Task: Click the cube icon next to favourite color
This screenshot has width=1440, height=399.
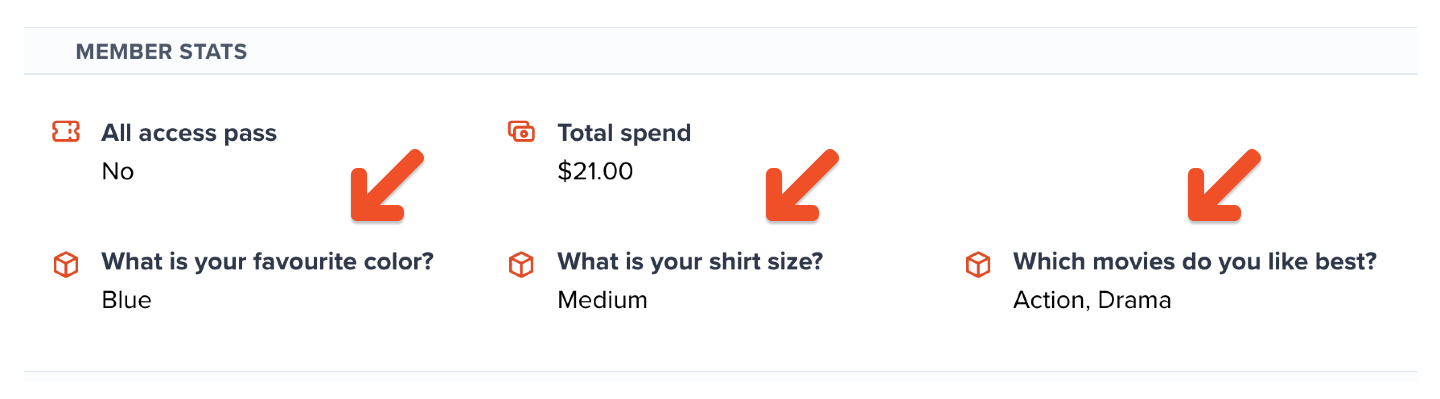Action: (x=65, y=265)
